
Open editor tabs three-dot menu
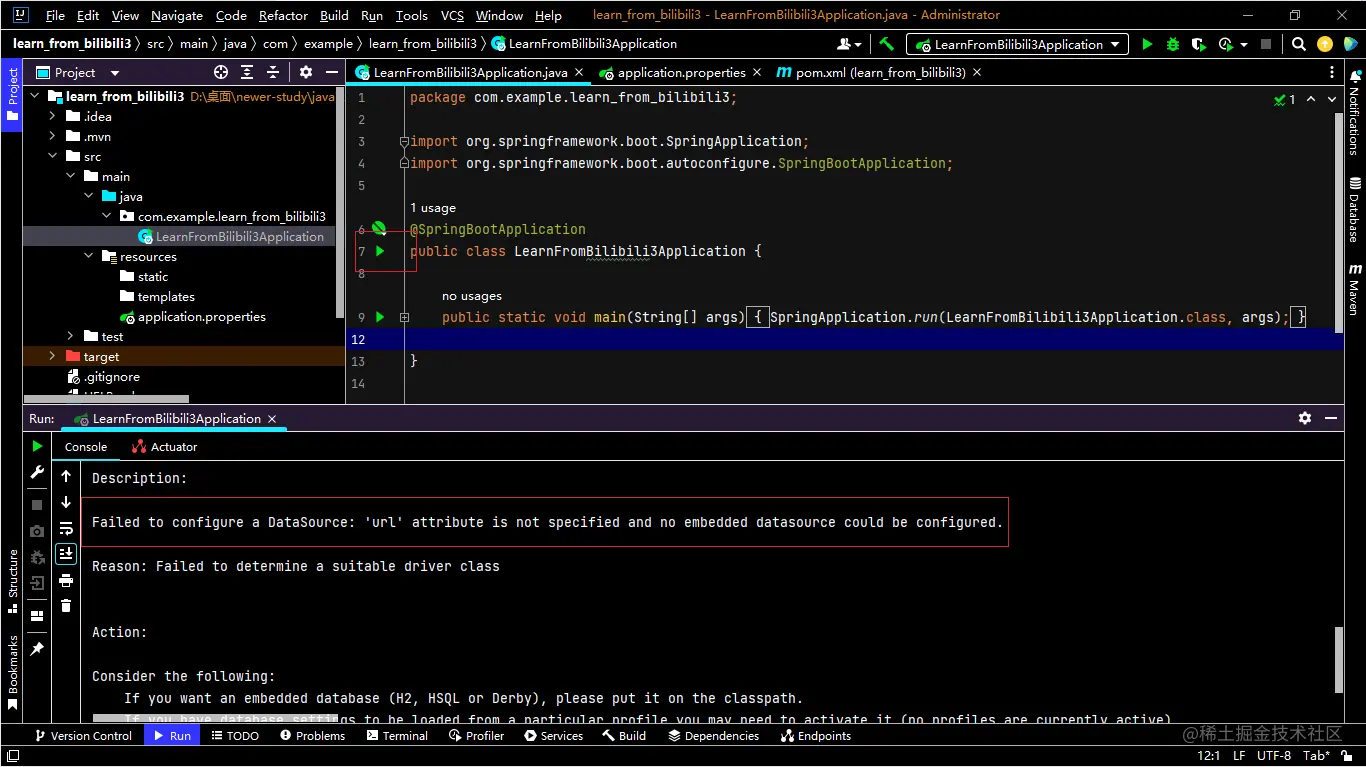(1331, 72)
